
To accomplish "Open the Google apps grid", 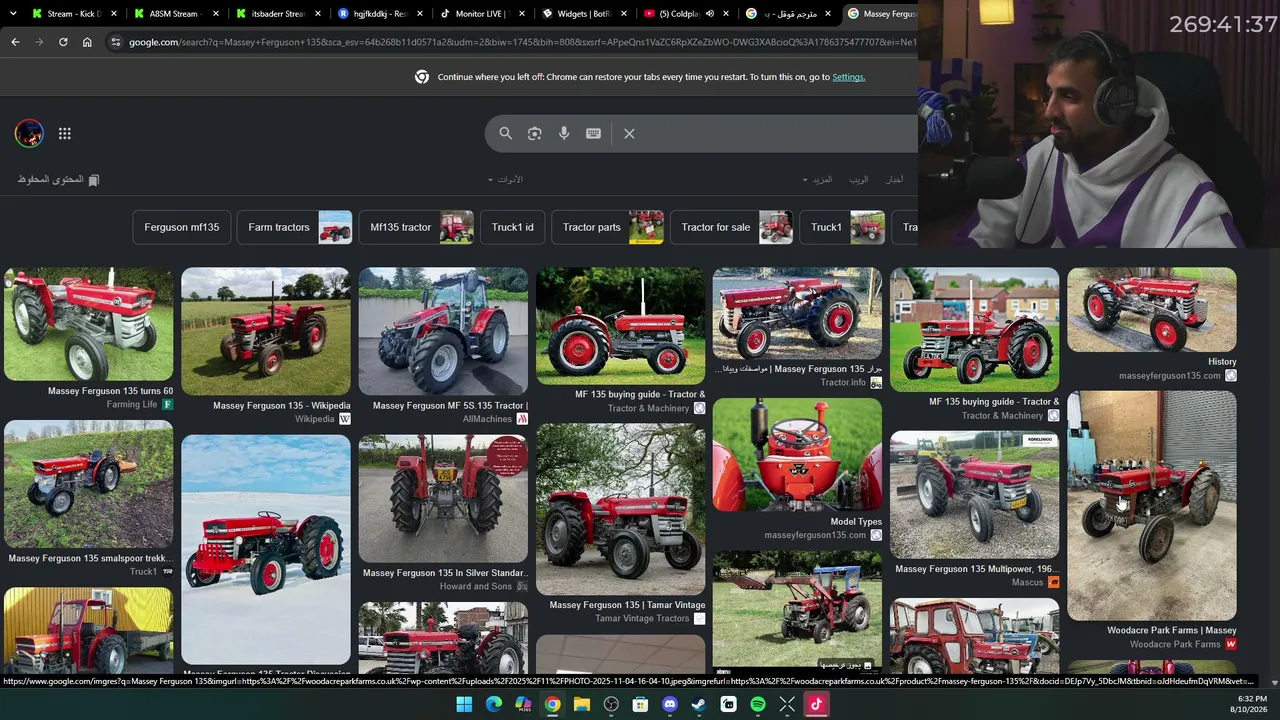I will [65, 133].
